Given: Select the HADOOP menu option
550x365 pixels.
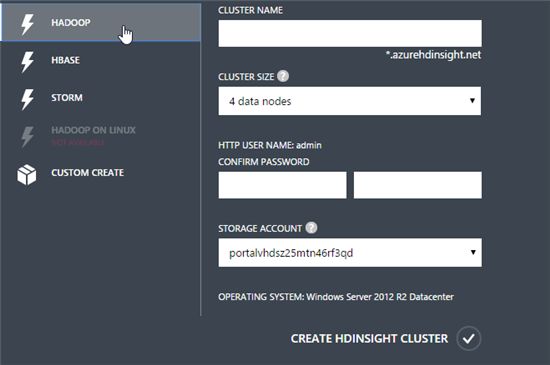Looking at the screenshot, I should (x=101, y=23).
